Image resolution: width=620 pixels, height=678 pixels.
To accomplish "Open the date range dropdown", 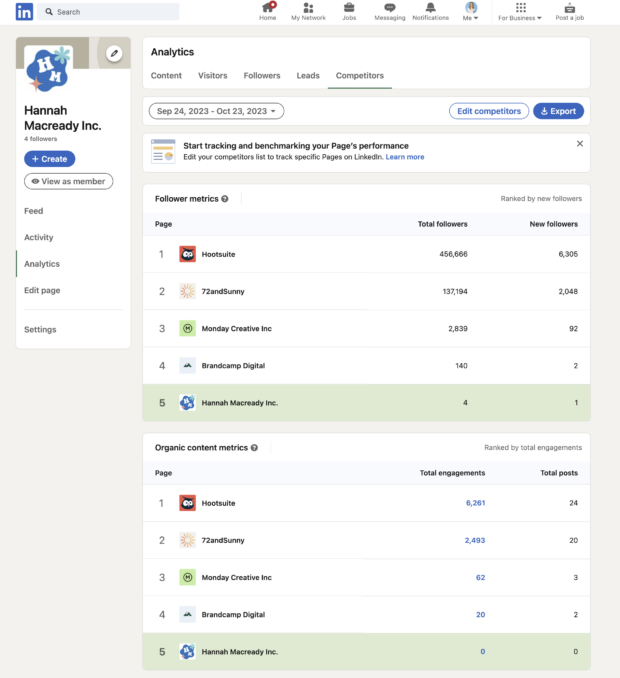I will (216, 111).
